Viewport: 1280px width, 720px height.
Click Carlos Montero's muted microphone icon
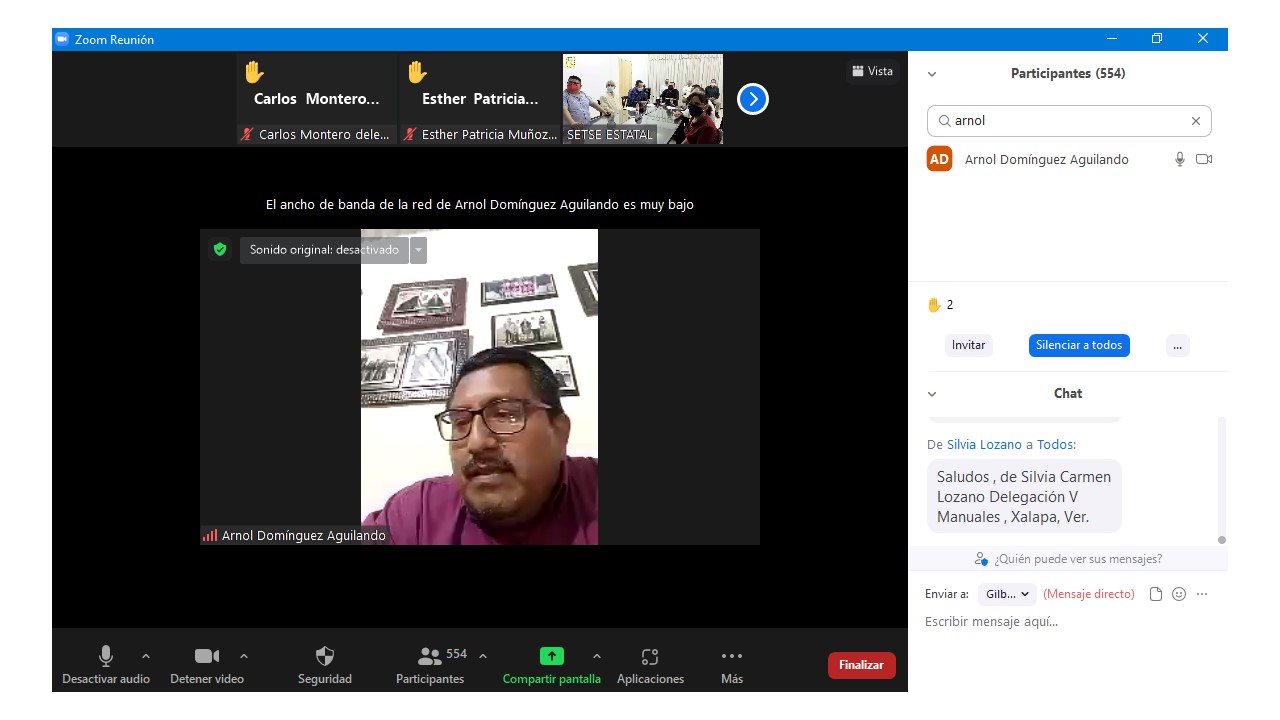coord(247,134)
